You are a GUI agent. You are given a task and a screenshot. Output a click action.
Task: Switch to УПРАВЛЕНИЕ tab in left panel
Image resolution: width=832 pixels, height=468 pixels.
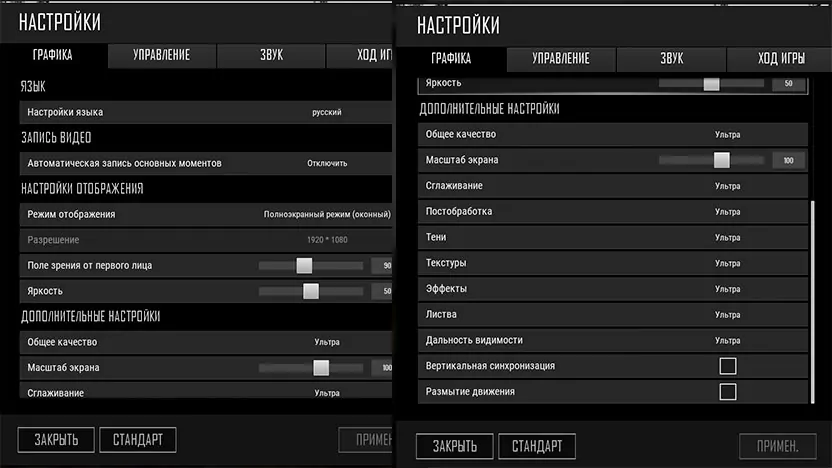[x=161, y=56]
